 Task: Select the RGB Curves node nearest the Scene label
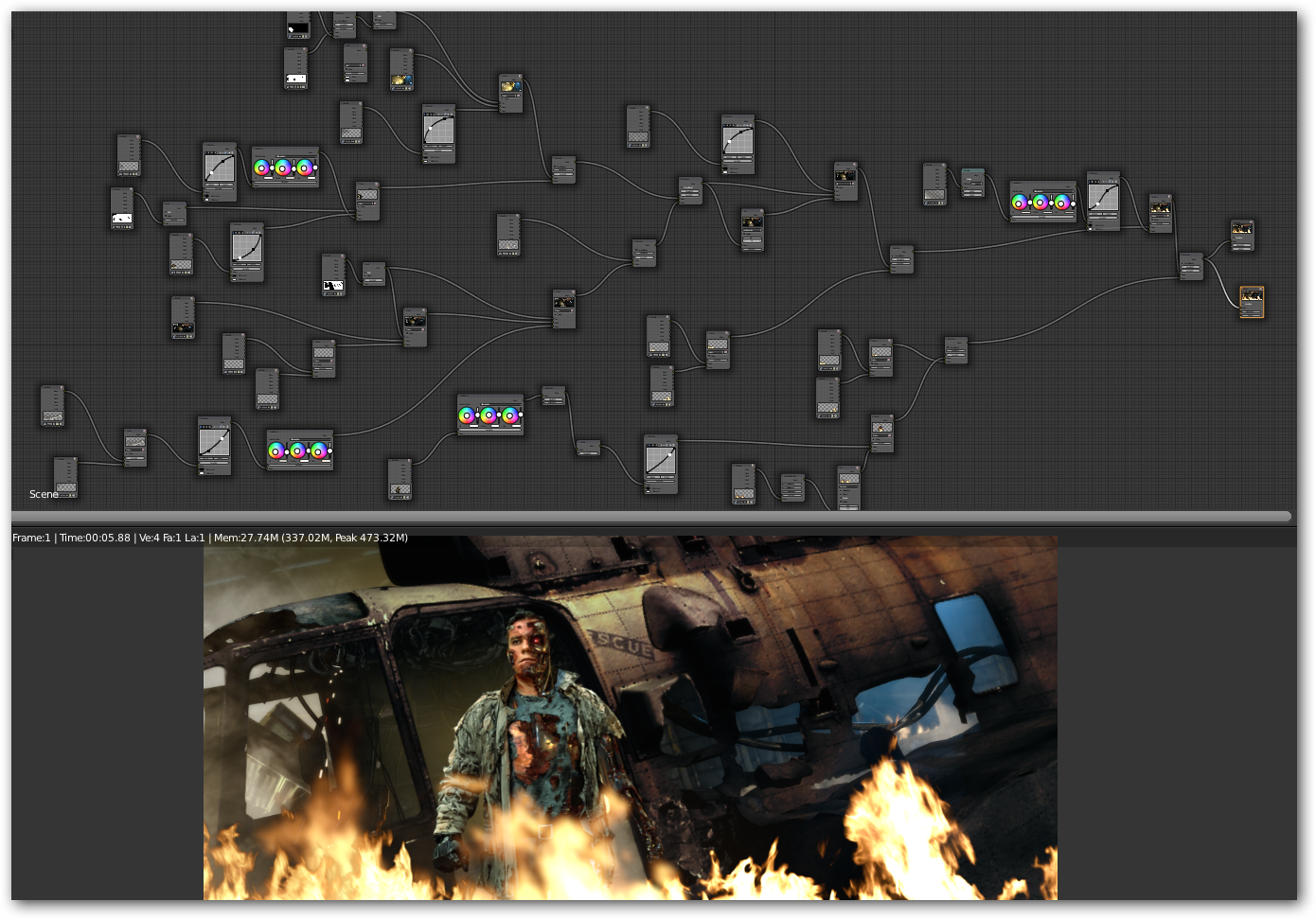215,445
